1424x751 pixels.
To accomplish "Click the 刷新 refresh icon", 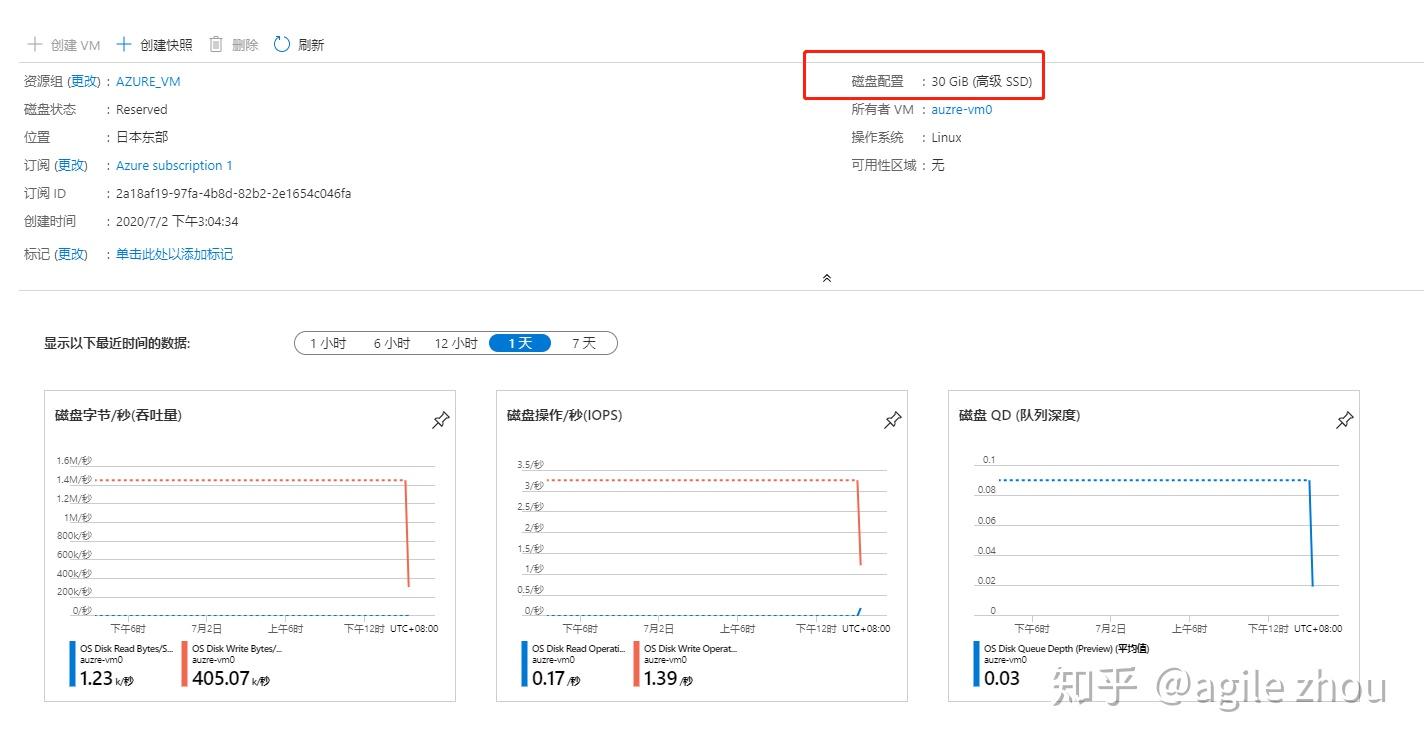I will point(282,44).
